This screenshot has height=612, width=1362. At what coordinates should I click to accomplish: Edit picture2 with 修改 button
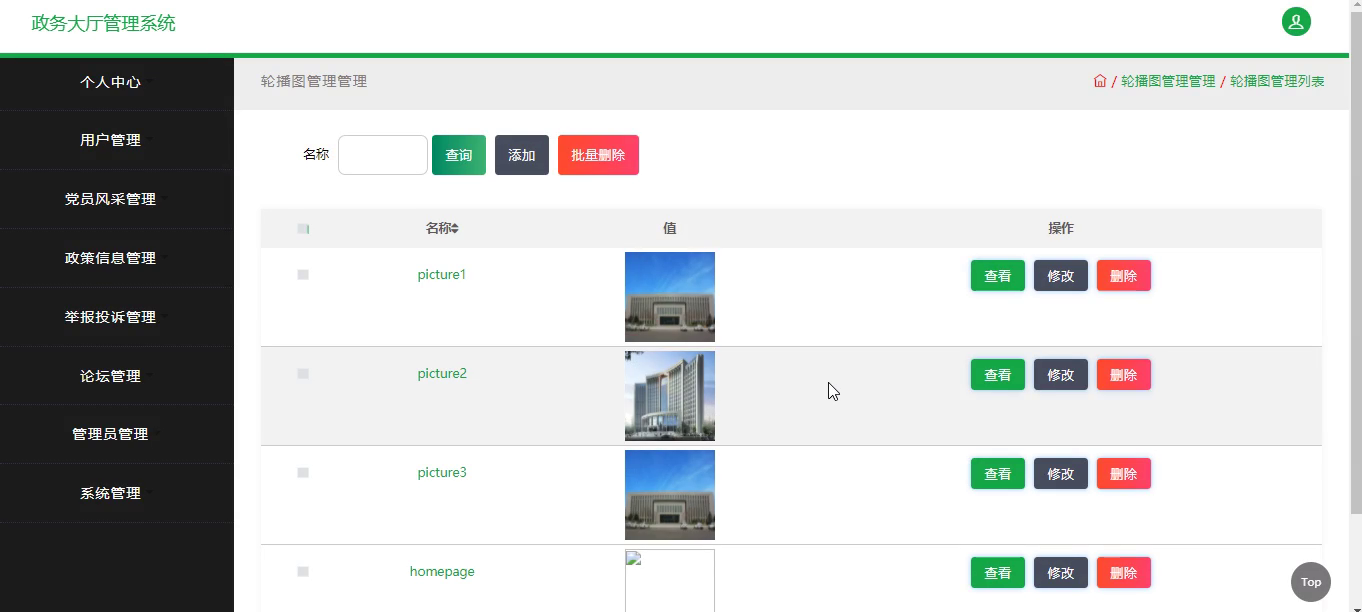(x=1061, y=375)
